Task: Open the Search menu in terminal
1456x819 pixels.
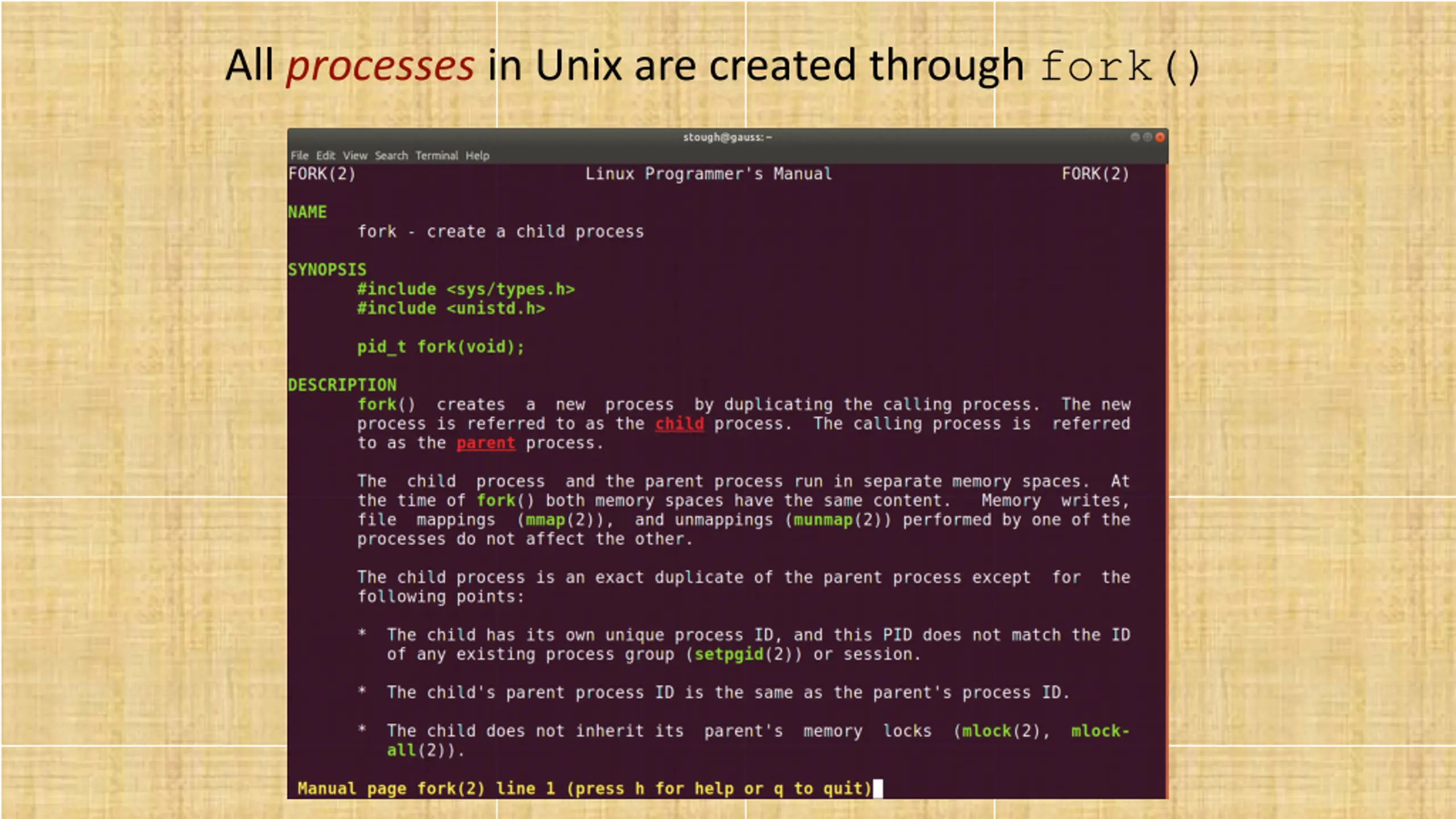Action: tap(391, 155)
